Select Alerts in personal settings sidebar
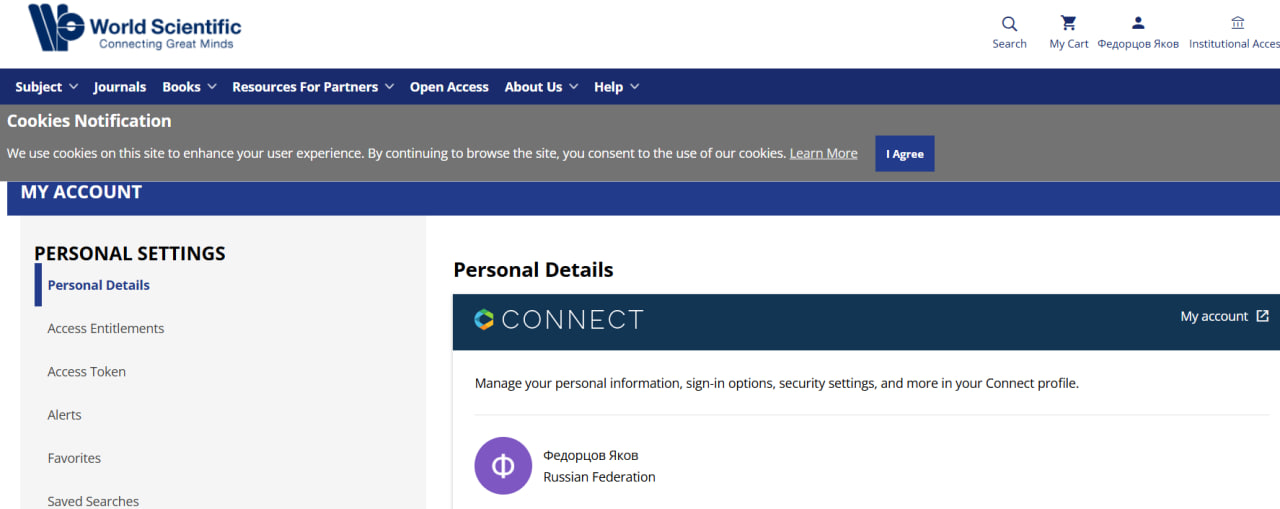This screenshot has width=1280, height=509. (x=65, y=415)
